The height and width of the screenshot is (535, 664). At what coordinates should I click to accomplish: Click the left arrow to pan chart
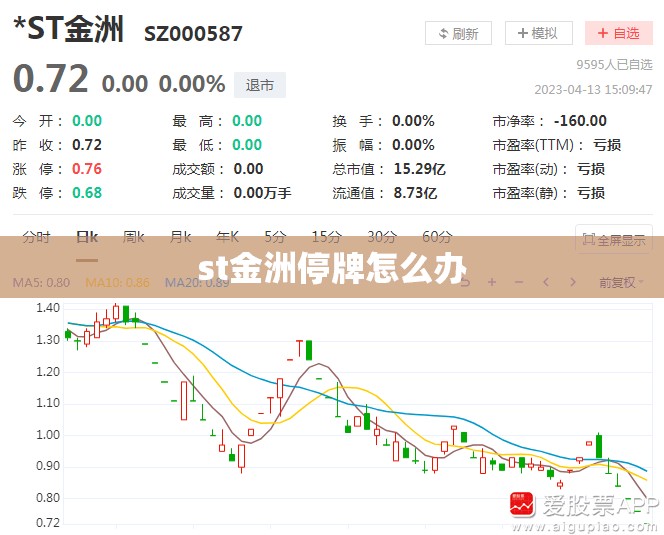[x=546, y=282]
